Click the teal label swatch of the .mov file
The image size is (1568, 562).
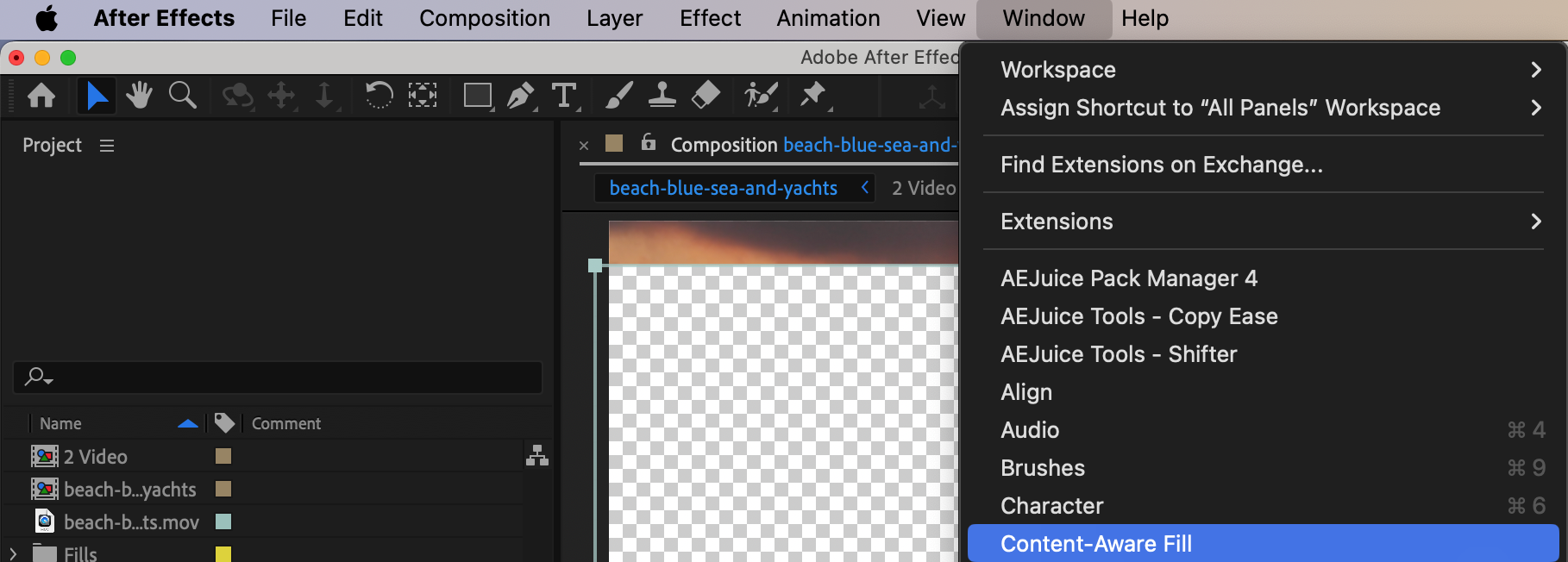tap(223, 521)
